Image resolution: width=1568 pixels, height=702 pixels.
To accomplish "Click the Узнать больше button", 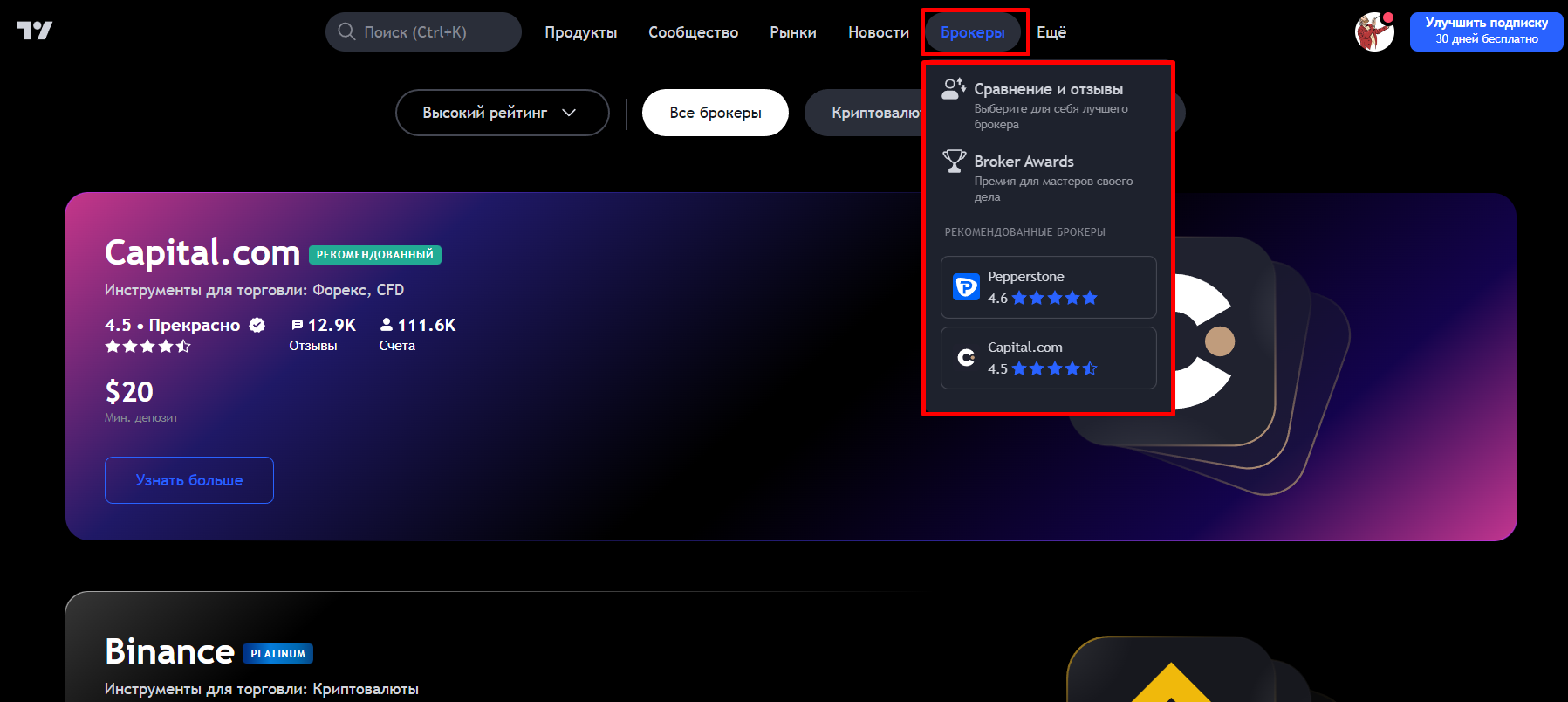I will pos(189,480).
